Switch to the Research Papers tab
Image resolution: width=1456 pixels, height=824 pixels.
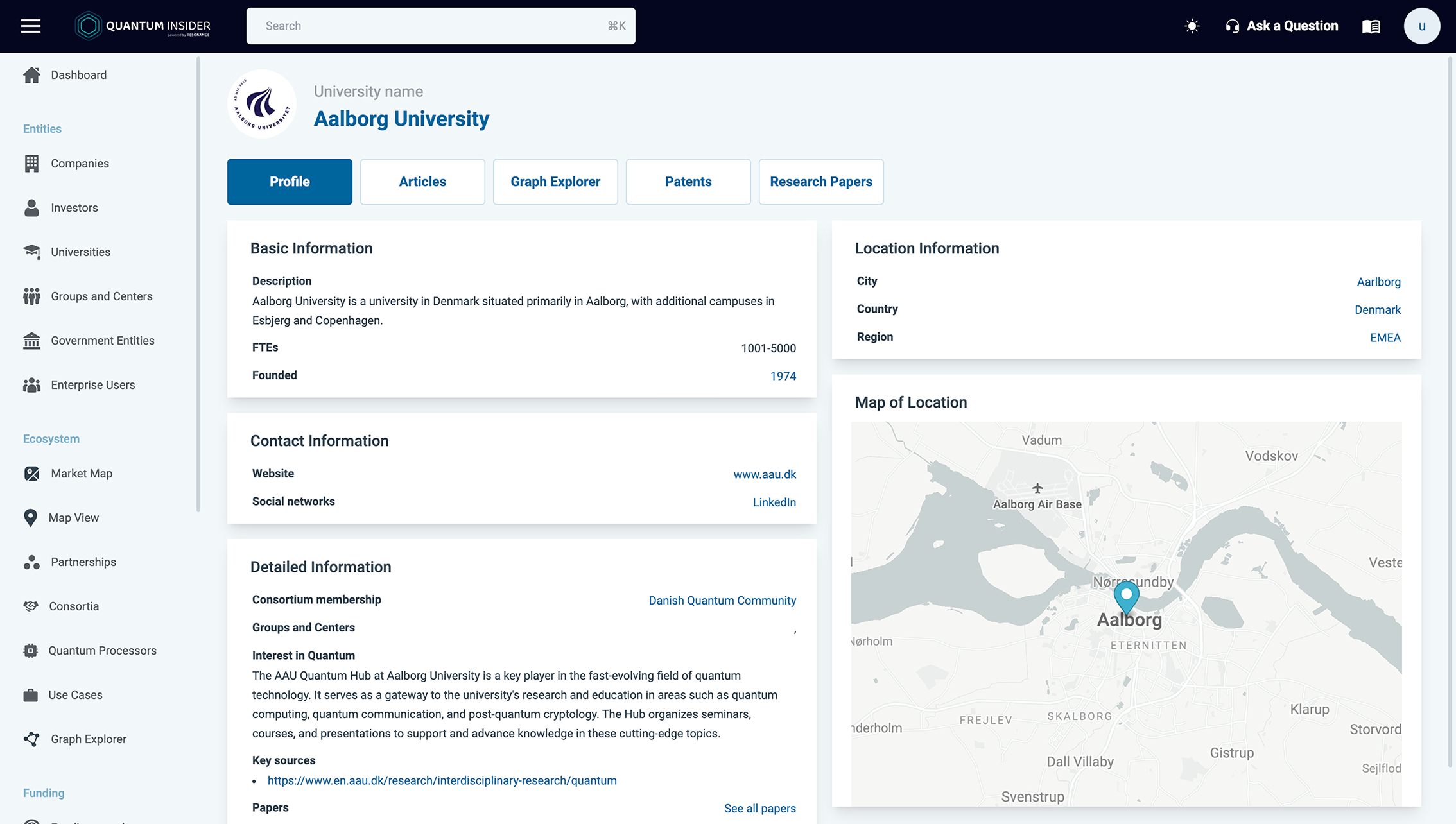click(820, 182)
